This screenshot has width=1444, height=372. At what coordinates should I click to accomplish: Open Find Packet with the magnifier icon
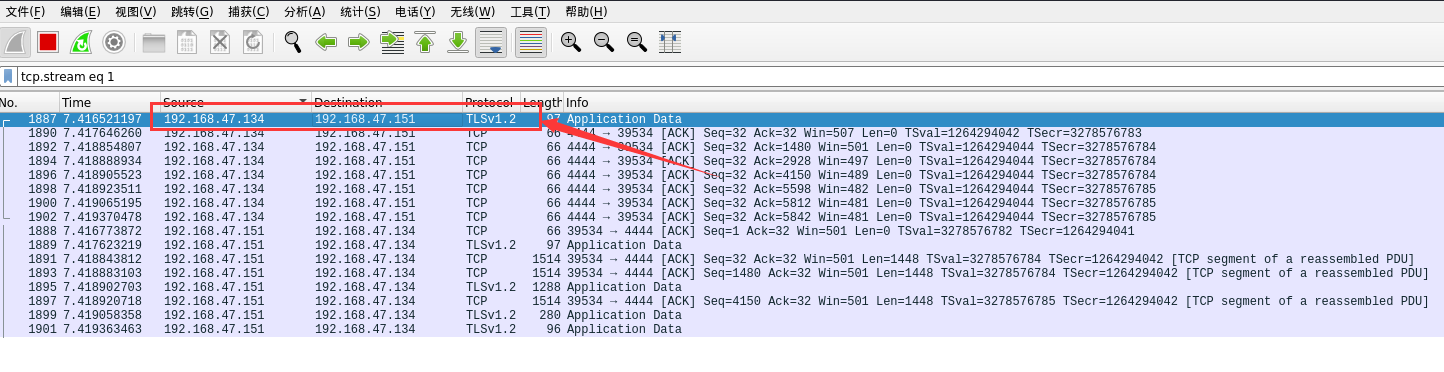(x=293, y=42)
